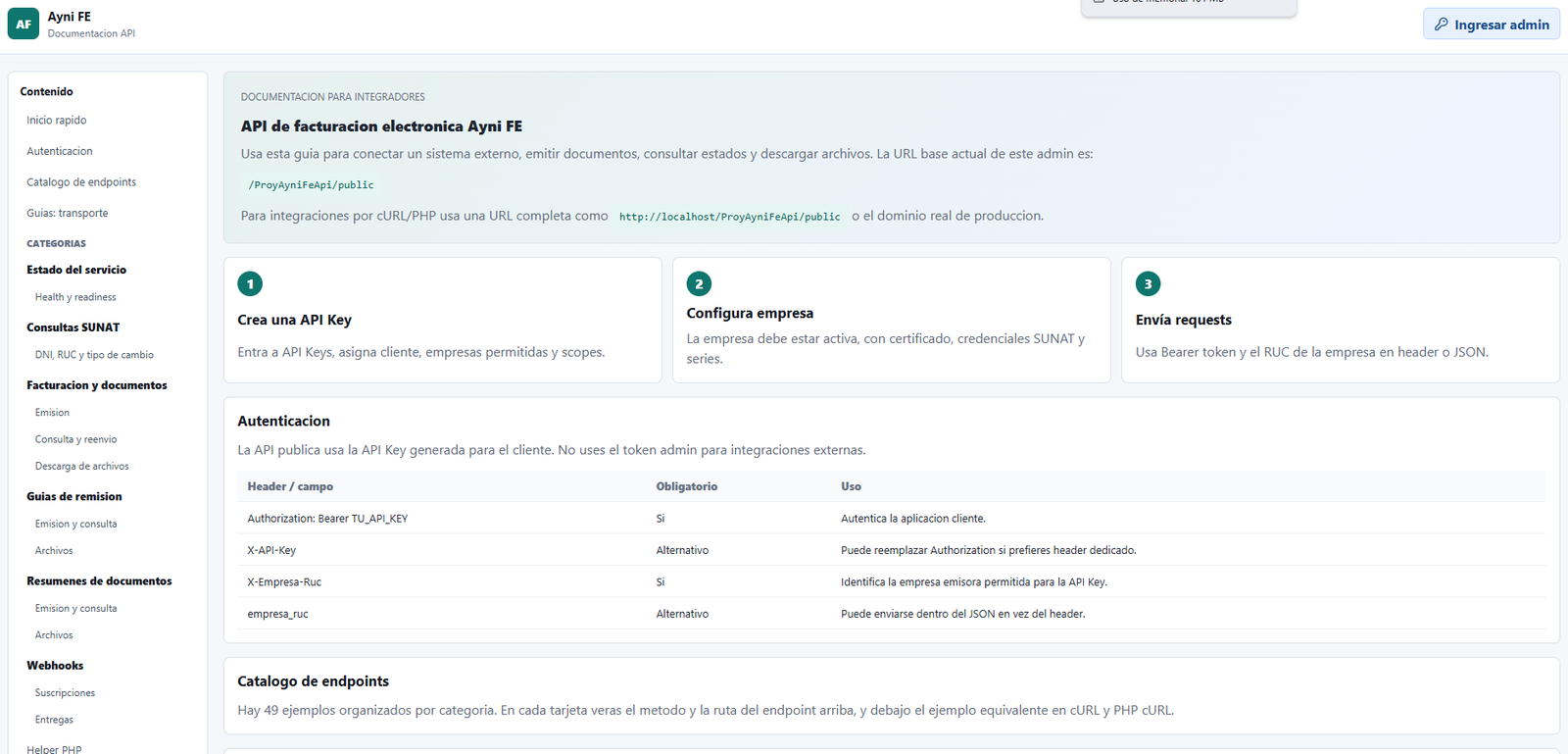Open Emision y consulta under Resumenes de documentos
This screenshot has width=1568, height=754.
click(75, 608)
